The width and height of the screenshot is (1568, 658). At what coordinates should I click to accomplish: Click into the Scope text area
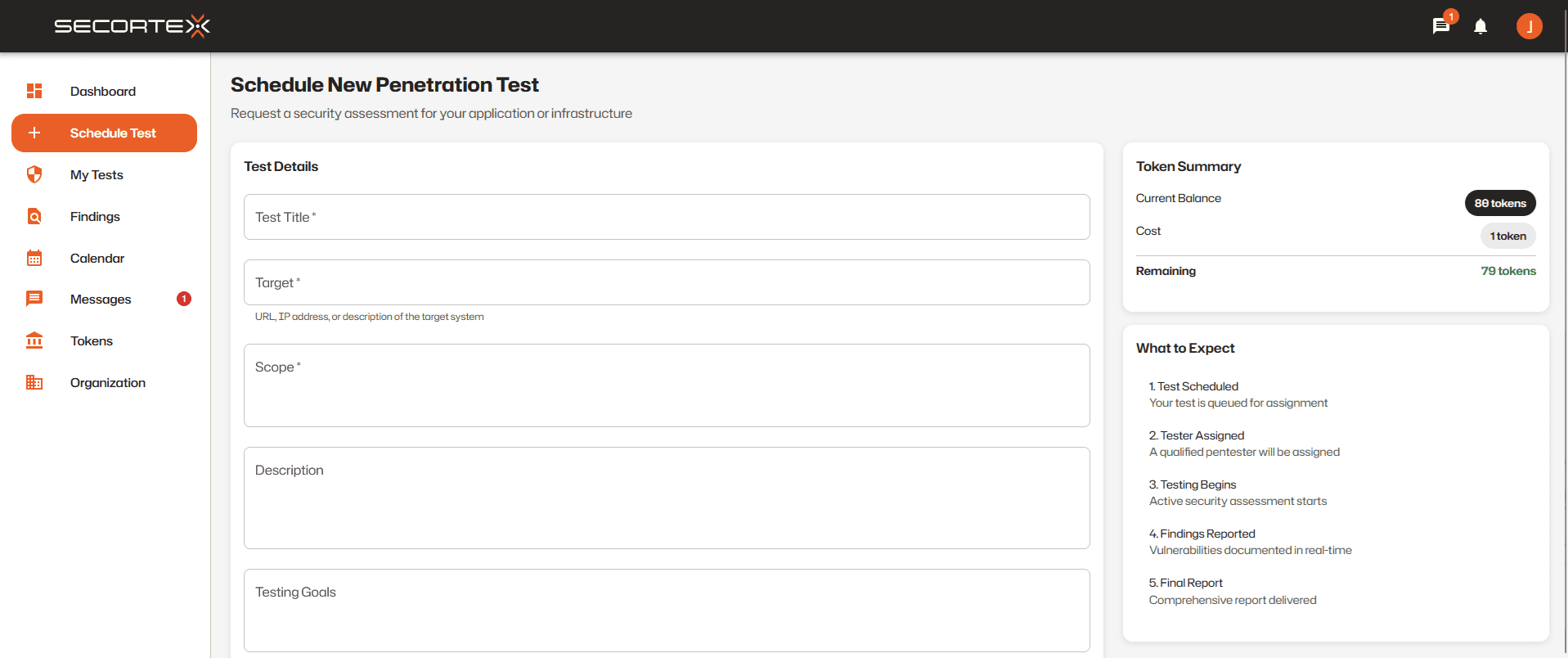coord(667,385)
